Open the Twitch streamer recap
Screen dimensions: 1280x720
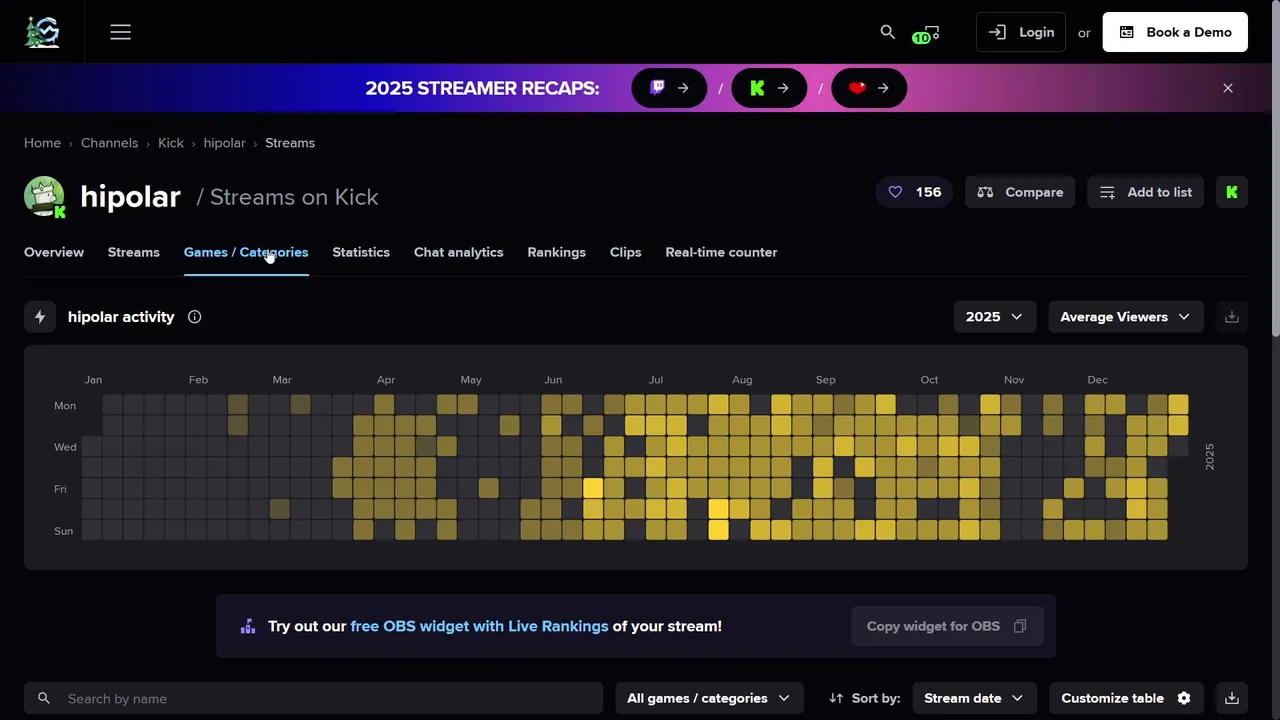coord(670,88)
